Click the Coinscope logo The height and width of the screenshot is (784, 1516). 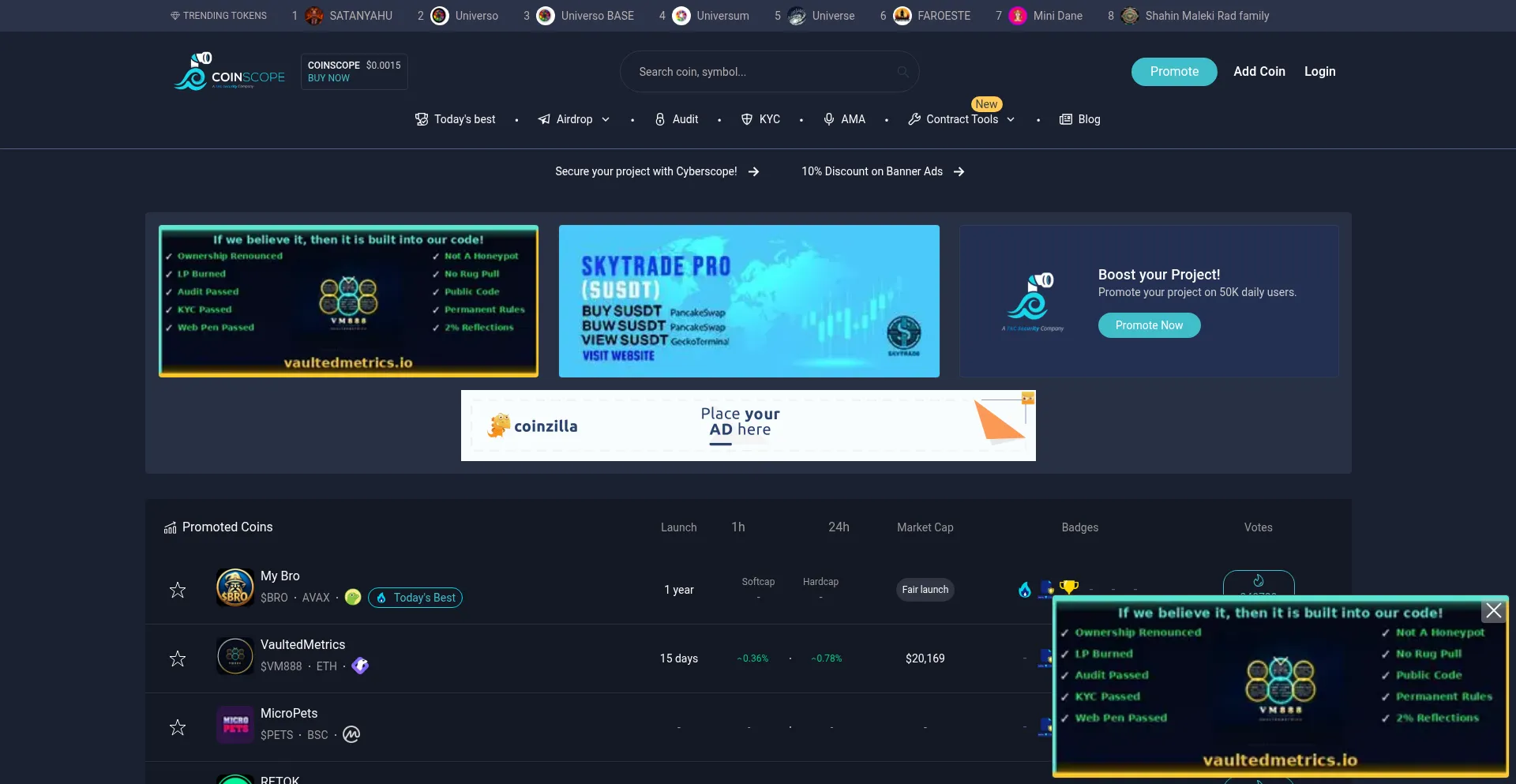point(230,72)
